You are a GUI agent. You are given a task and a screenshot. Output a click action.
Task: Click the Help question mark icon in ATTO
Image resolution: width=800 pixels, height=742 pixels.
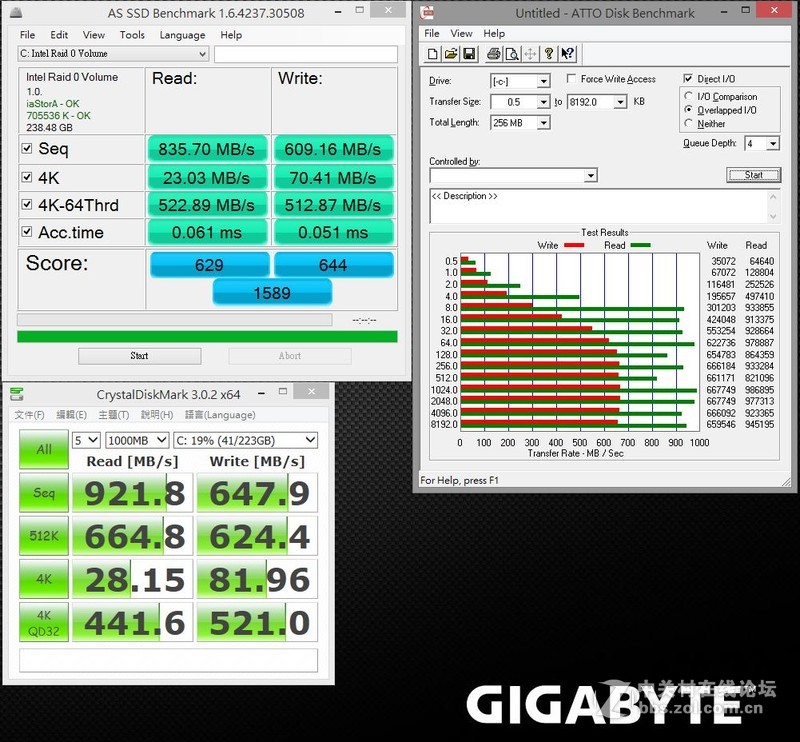(549, 54)
